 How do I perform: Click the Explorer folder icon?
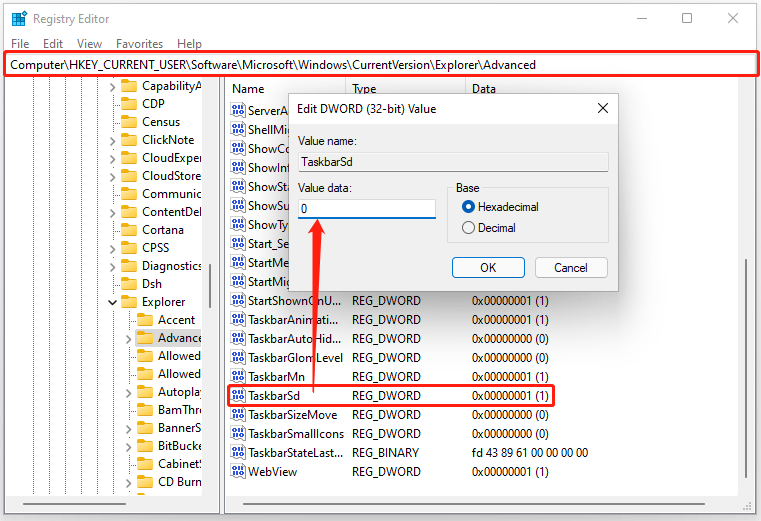pyautogui.click(x=129, y=302)
